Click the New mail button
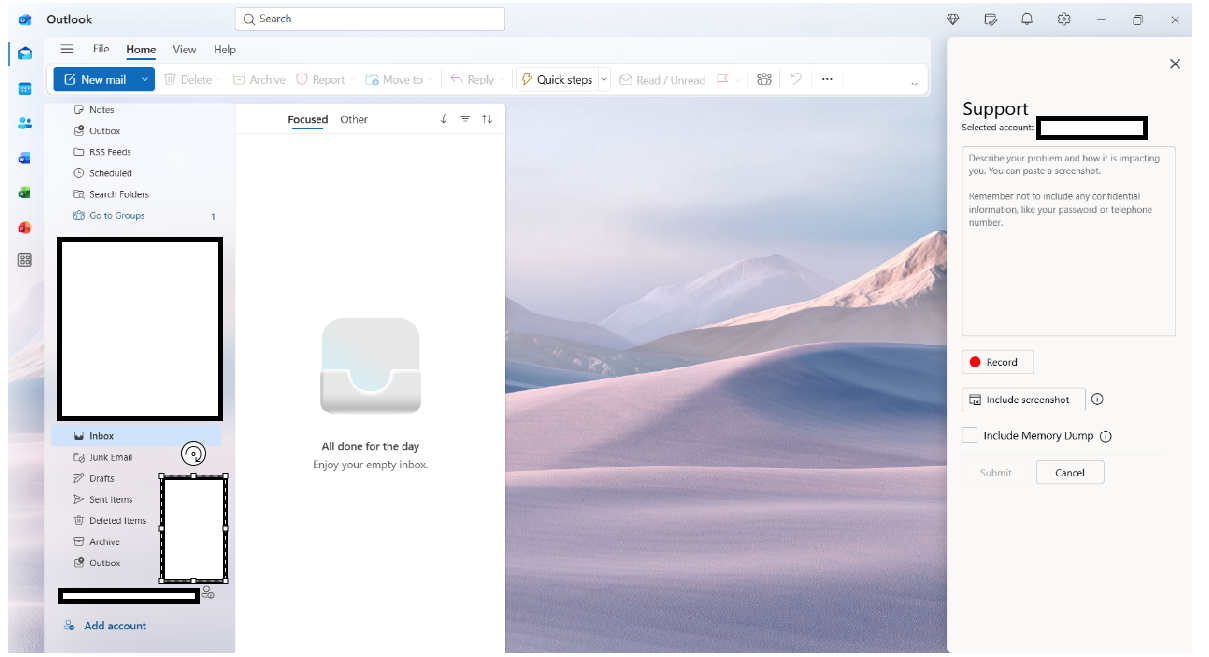The height and width of the screenshot is (657, 1209). pyautogui.click(x=95, y=80)
